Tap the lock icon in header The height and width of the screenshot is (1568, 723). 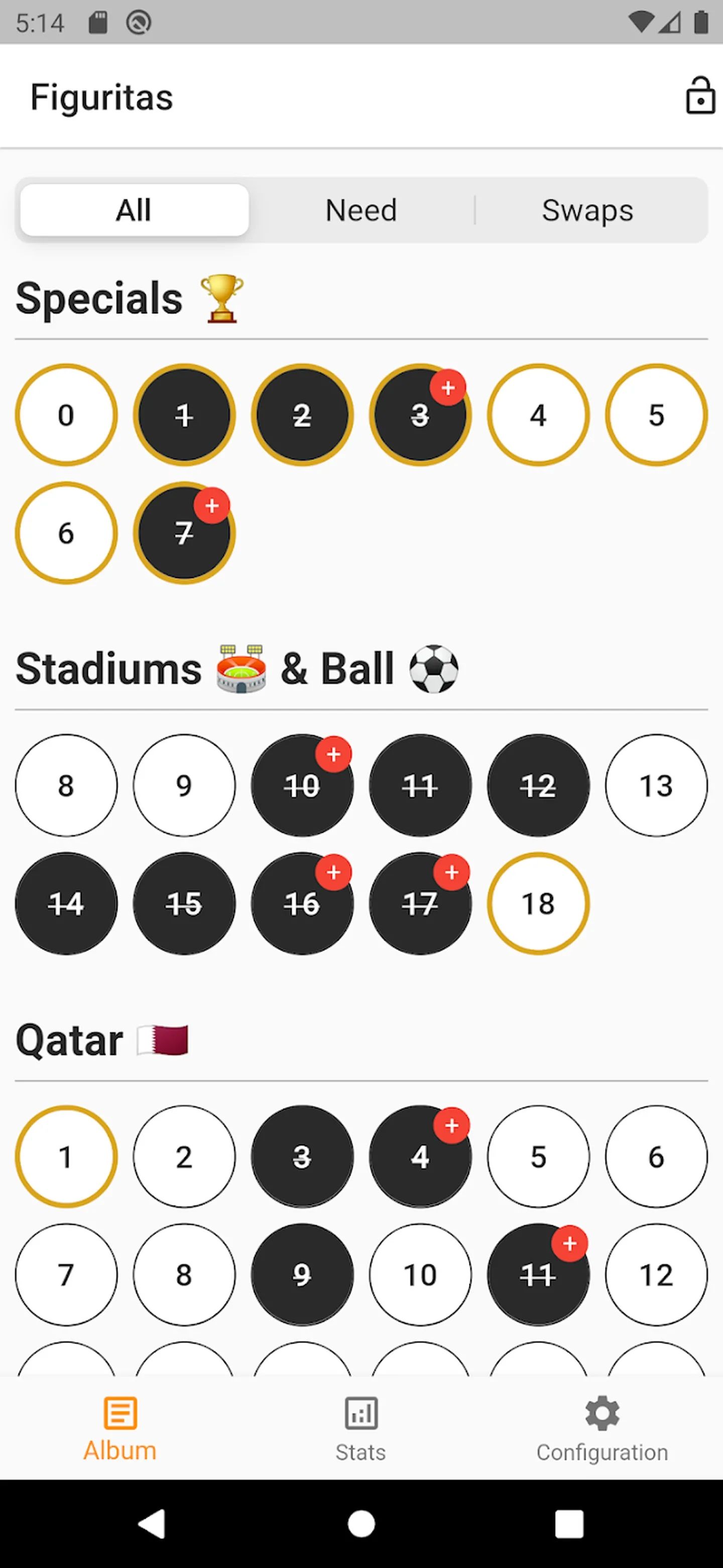coord(700,96)
